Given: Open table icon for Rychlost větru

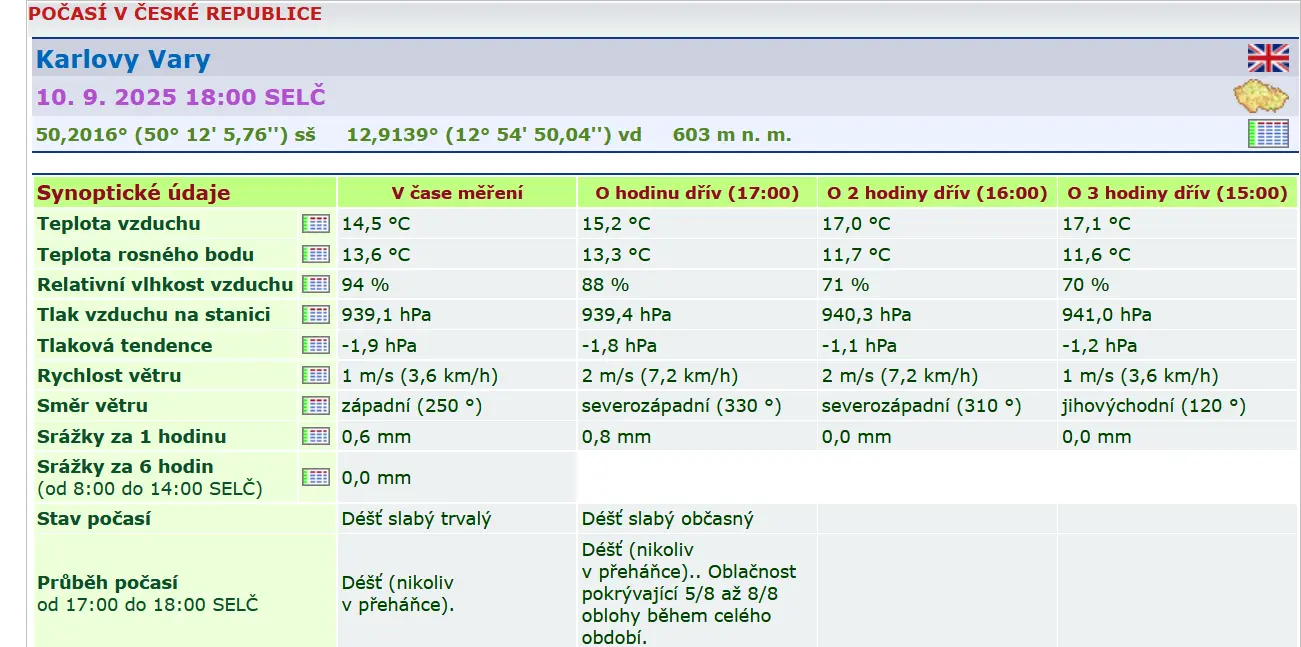Looking at the screenshot, I should pyautogui.click(x=315, y=376).
